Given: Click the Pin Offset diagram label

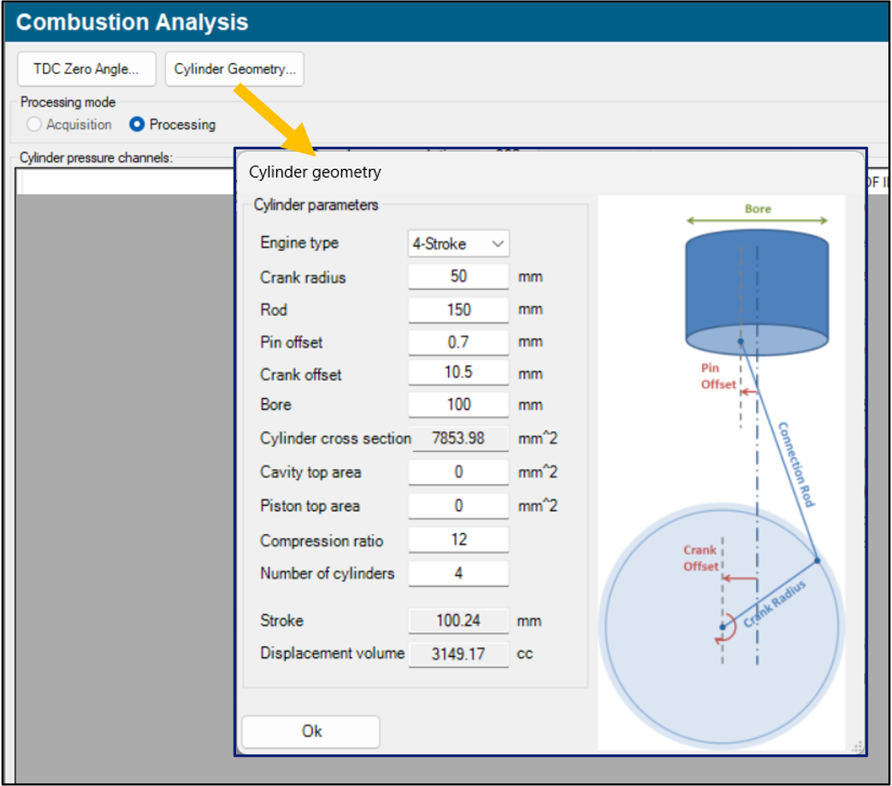Looking at the screenshot, I should pyautogui.click(x=717, y=376).
